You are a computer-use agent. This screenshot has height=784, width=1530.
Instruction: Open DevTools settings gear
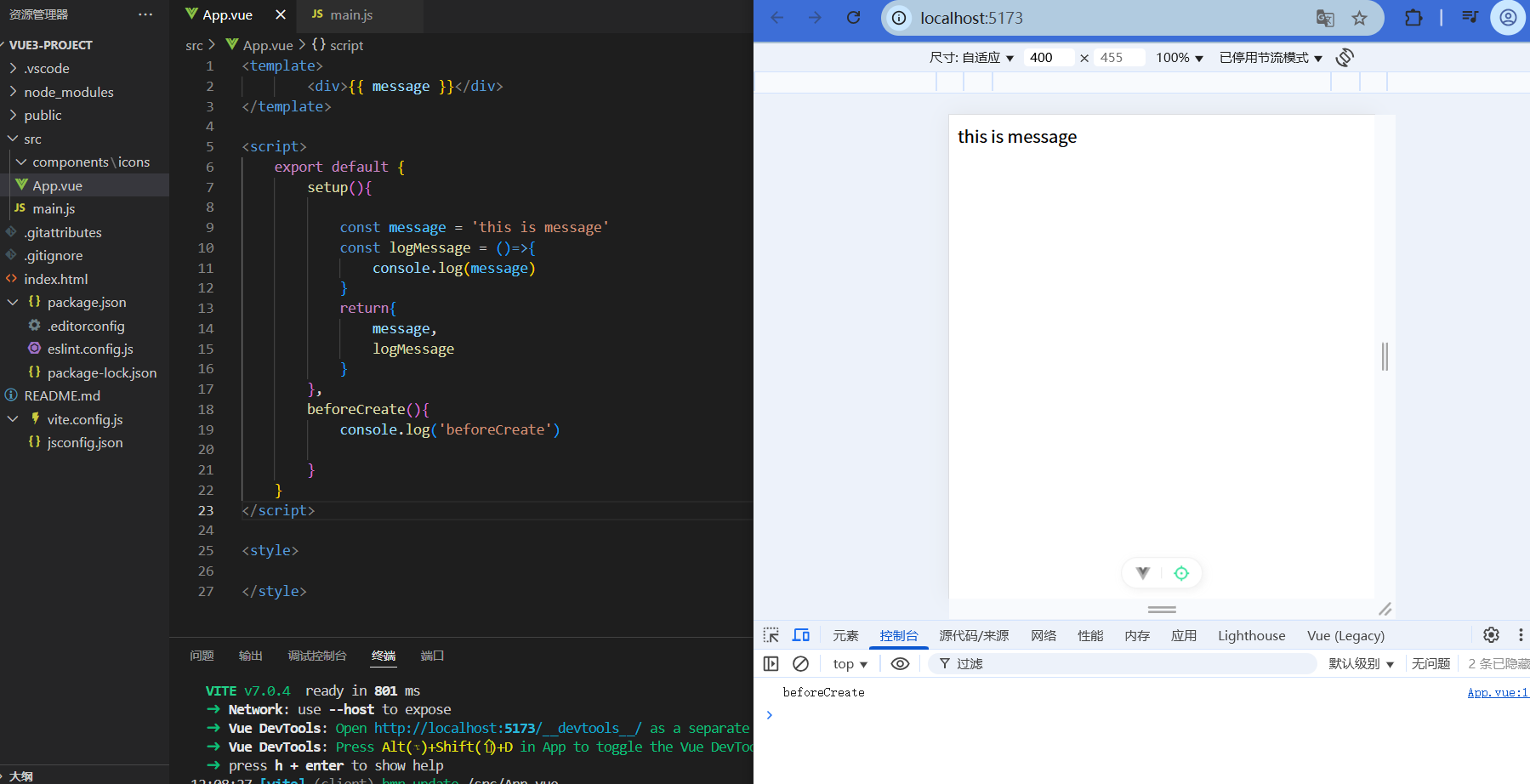click(1491, 634)
